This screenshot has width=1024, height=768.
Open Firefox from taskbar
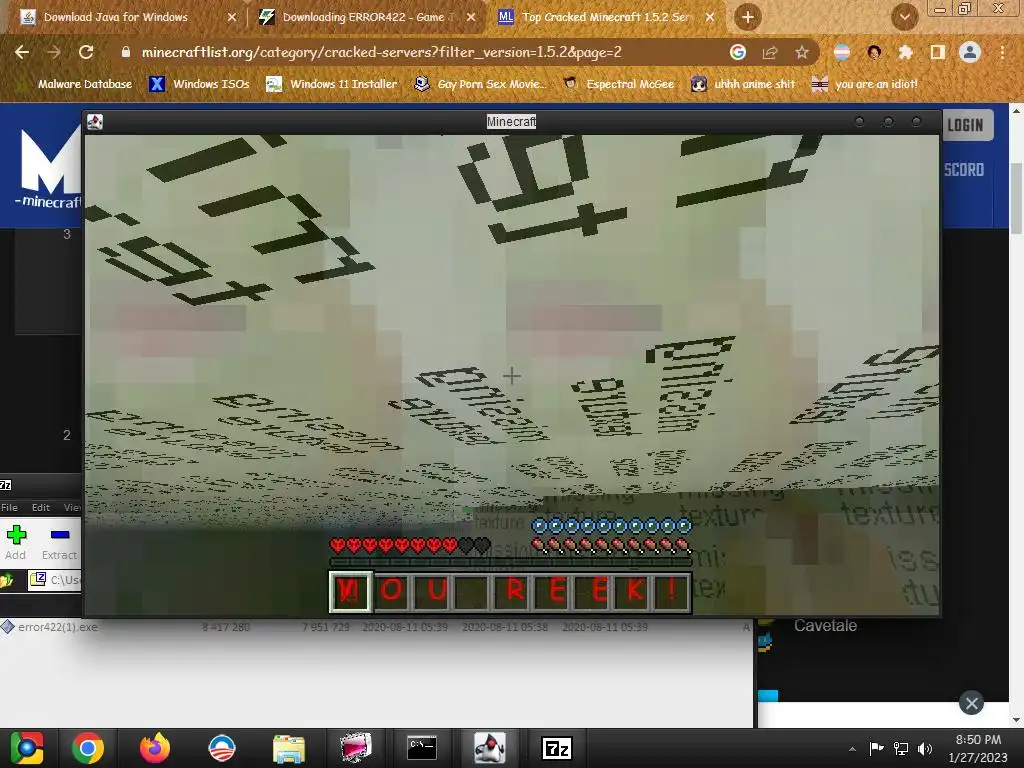point(155,748)
